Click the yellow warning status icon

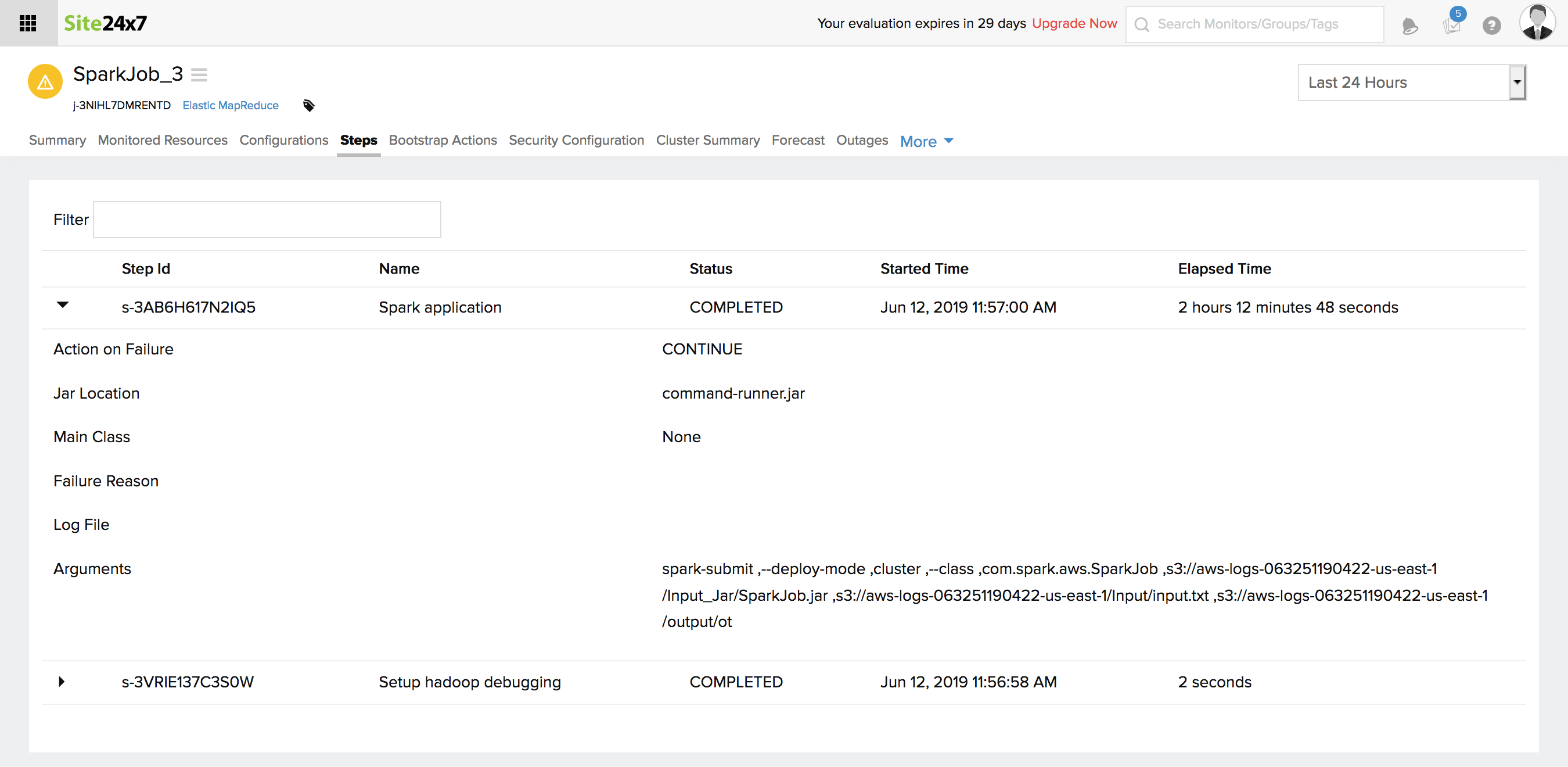(x=45, y=81)
